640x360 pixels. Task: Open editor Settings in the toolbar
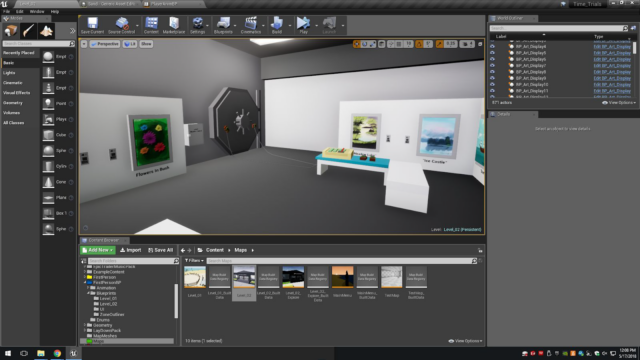click(x=198, y=25)
